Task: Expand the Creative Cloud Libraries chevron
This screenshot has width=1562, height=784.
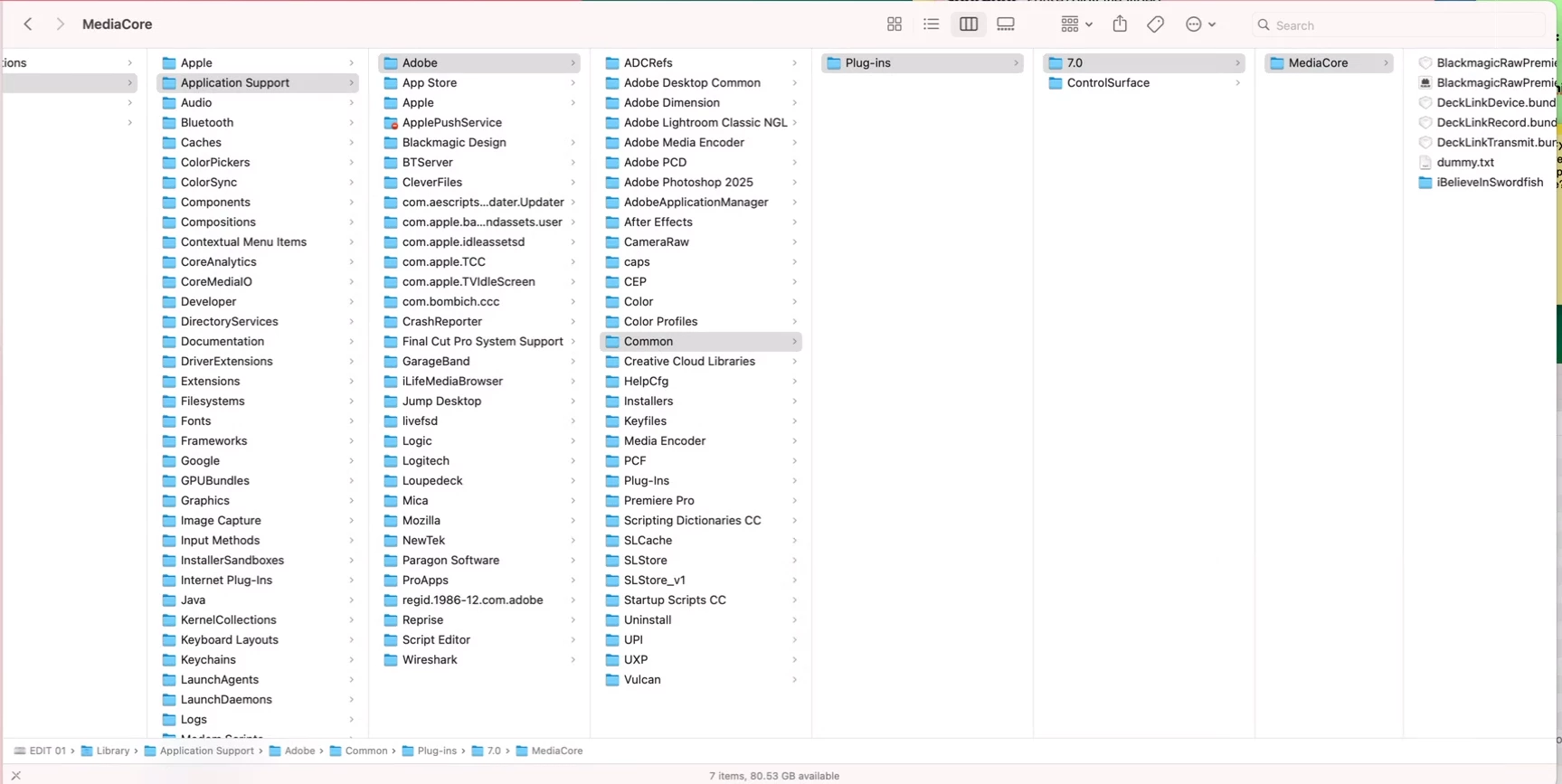Action: (794, 362)
